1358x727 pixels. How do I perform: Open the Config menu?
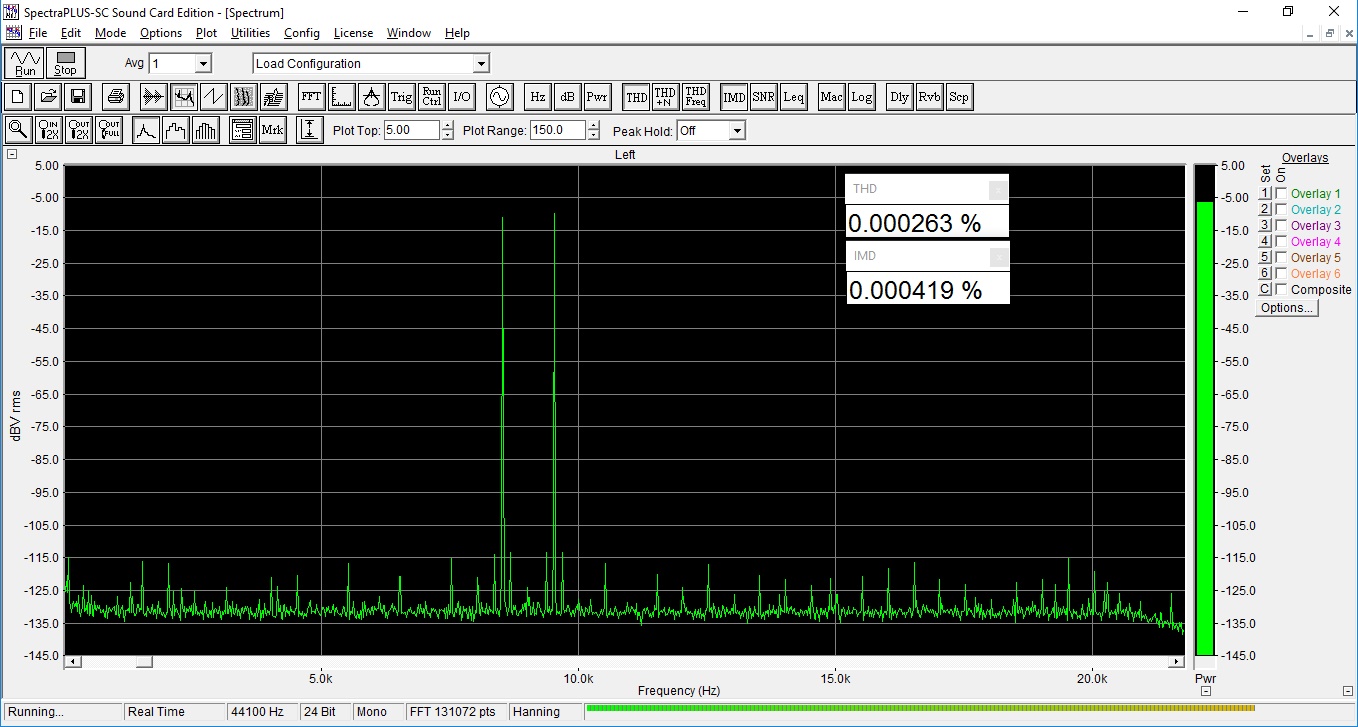point(301,33)
